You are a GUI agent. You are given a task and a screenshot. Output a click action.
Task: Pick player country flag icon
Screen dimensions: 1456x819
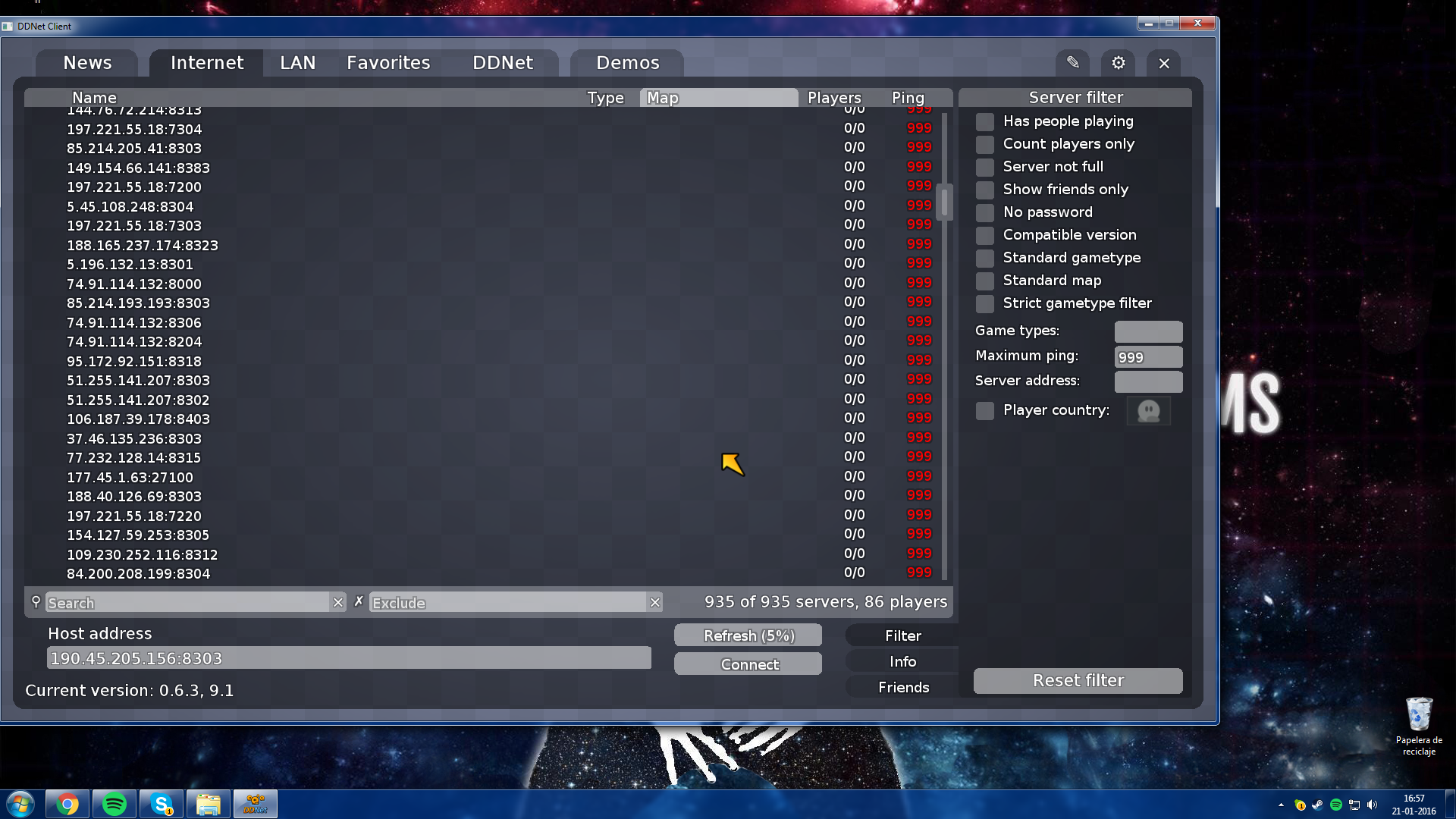click(x=1148, y=411)
